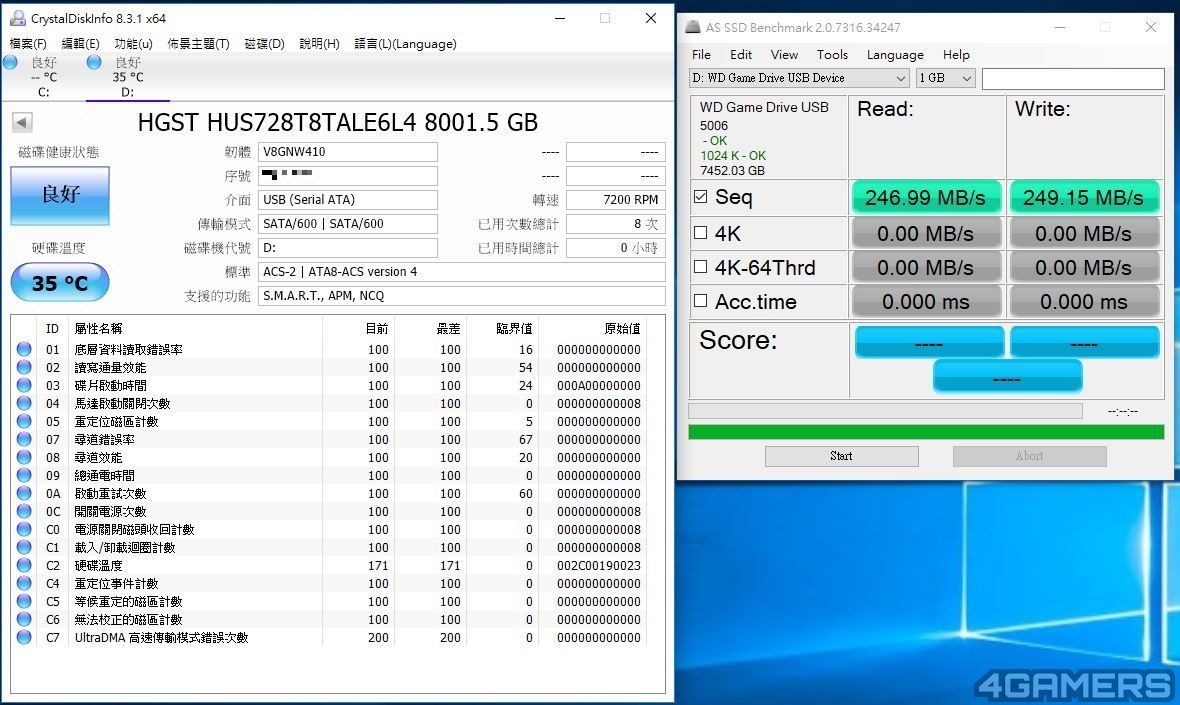The height and width of the screenshot is (705, 1180).
Task: Click the CrystalDiskInfo title bar app icon
Action: (17, 18)
